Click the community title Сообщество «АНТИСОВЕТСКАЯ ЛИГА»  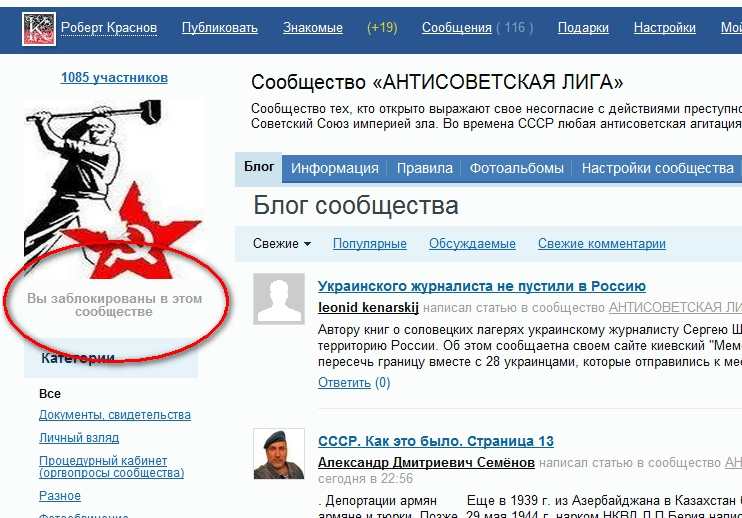[437, 82]
